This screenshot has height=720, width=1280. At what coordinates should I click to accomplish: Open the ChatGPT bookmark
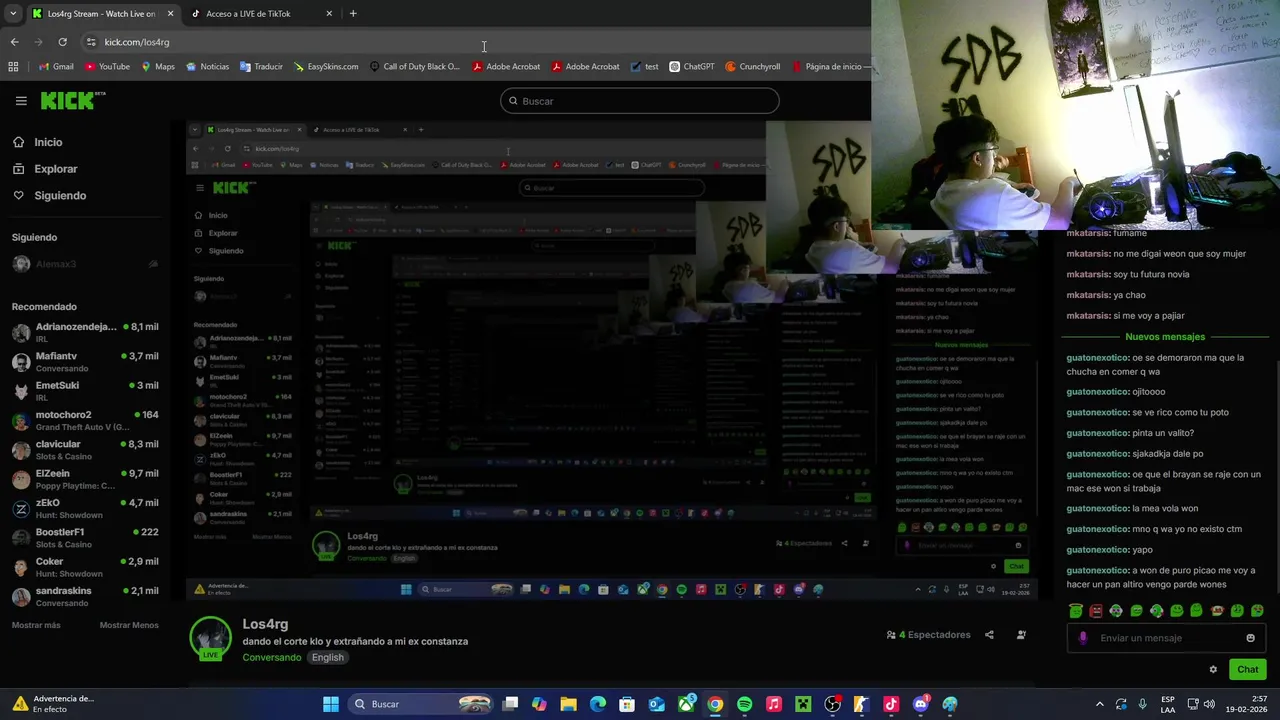(x=692, y=67)
